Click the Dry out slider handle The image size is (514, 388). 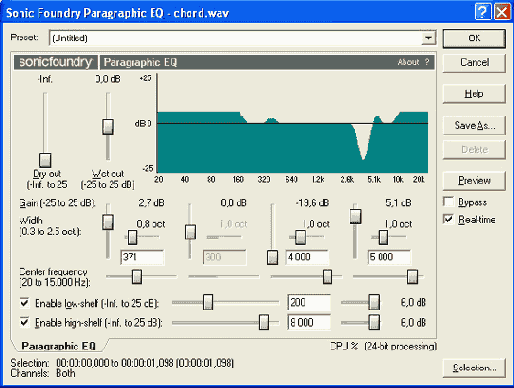click(45, 160)
